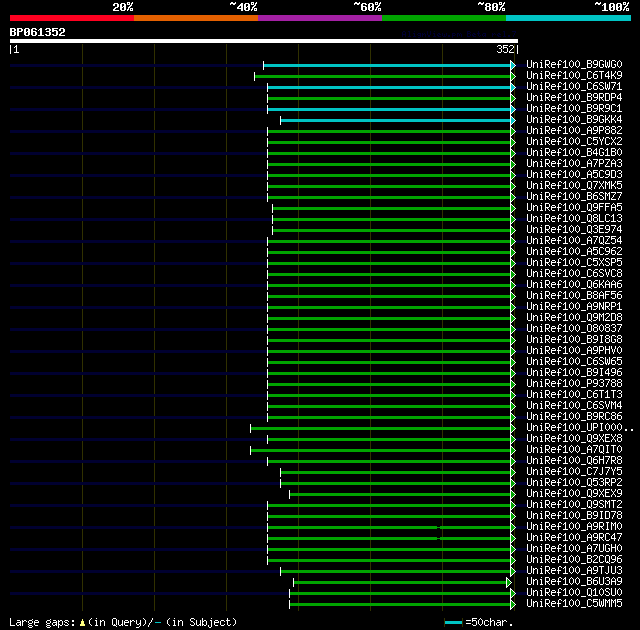Click the arrowhead ending the A7QZ54 alignment
The image size is (640, 630).
point(513,242)
